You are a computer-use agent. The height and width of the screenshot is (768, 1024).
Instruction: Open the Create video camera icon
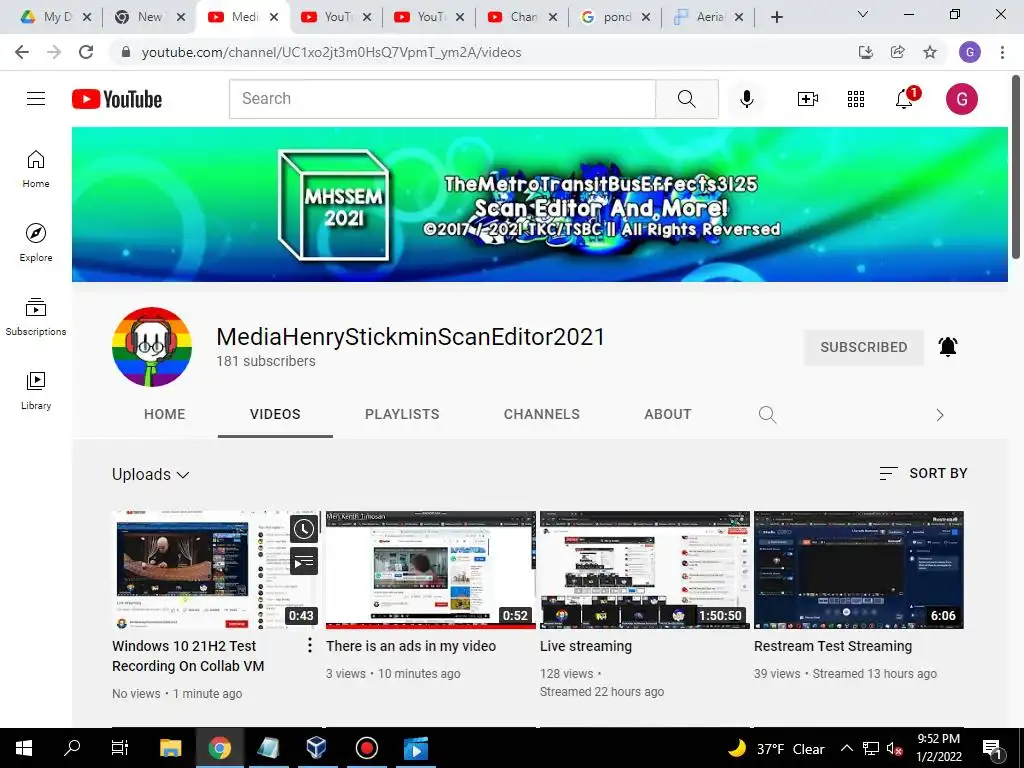pyautogui.click(x=808, y=99)
